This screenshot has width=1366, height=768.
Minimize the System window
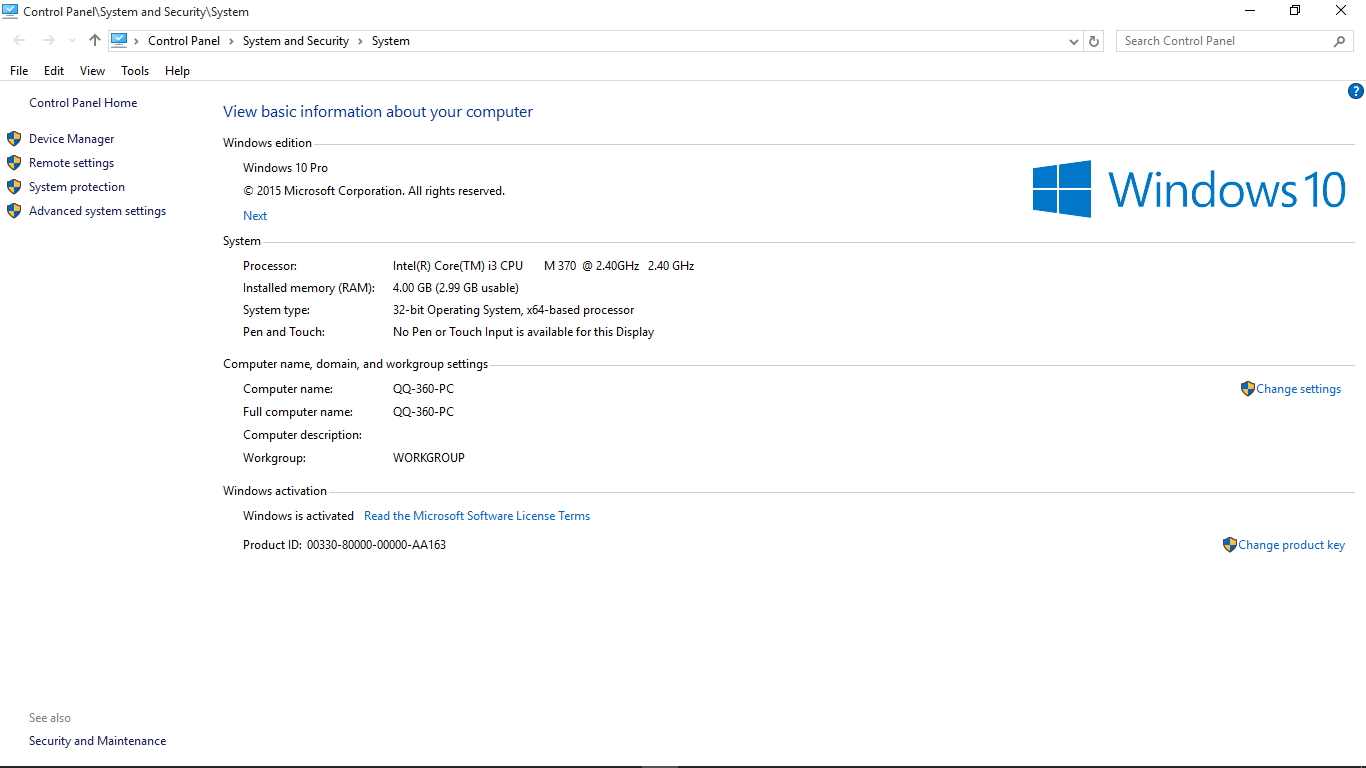(x=1250, y=11)
